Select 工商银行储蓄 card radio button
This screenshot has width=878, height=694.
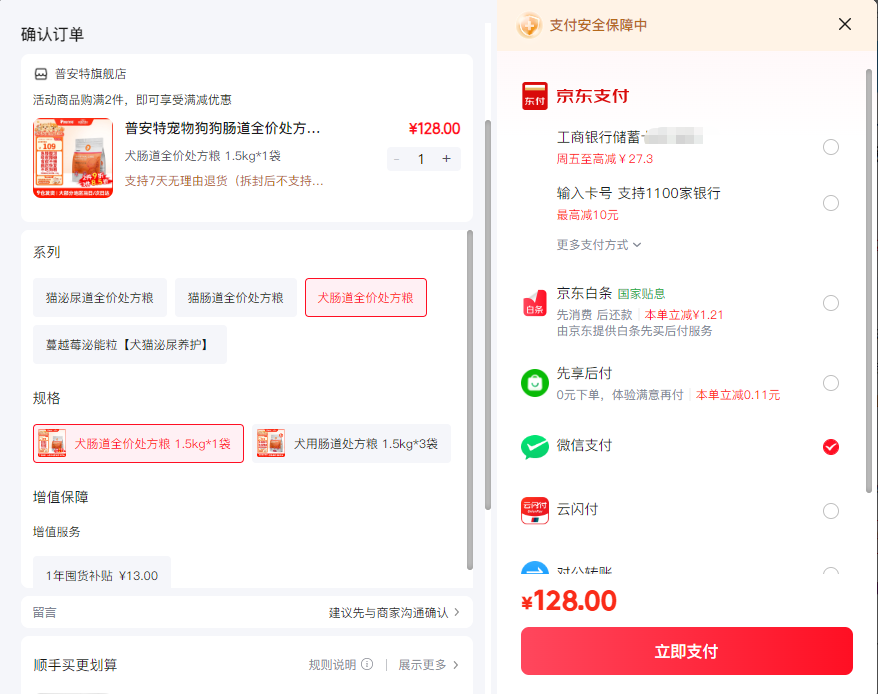tap(831, 147)
